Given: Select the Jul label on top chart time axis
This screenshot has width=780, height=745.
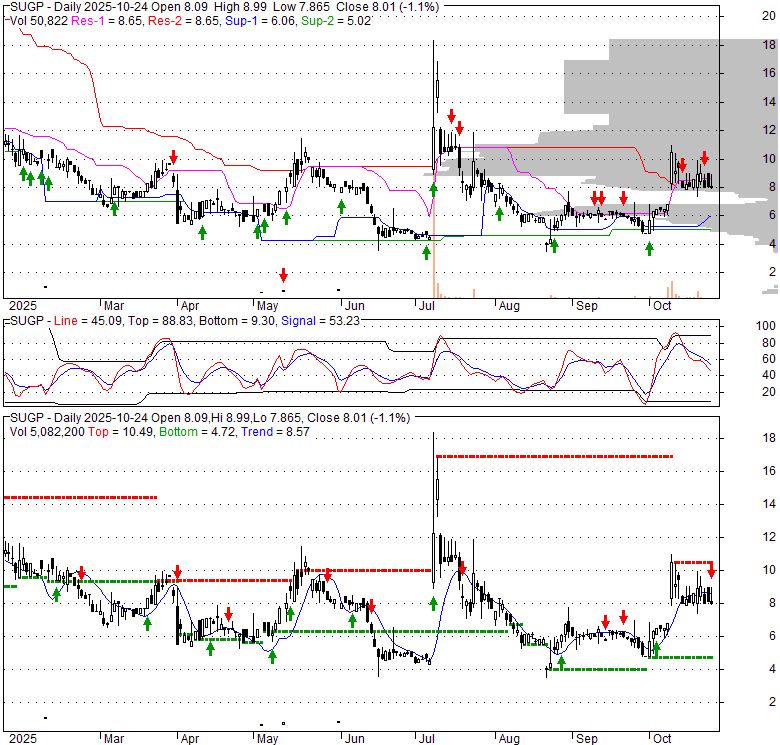Looking at the screenshot, I should pos(424,303).
